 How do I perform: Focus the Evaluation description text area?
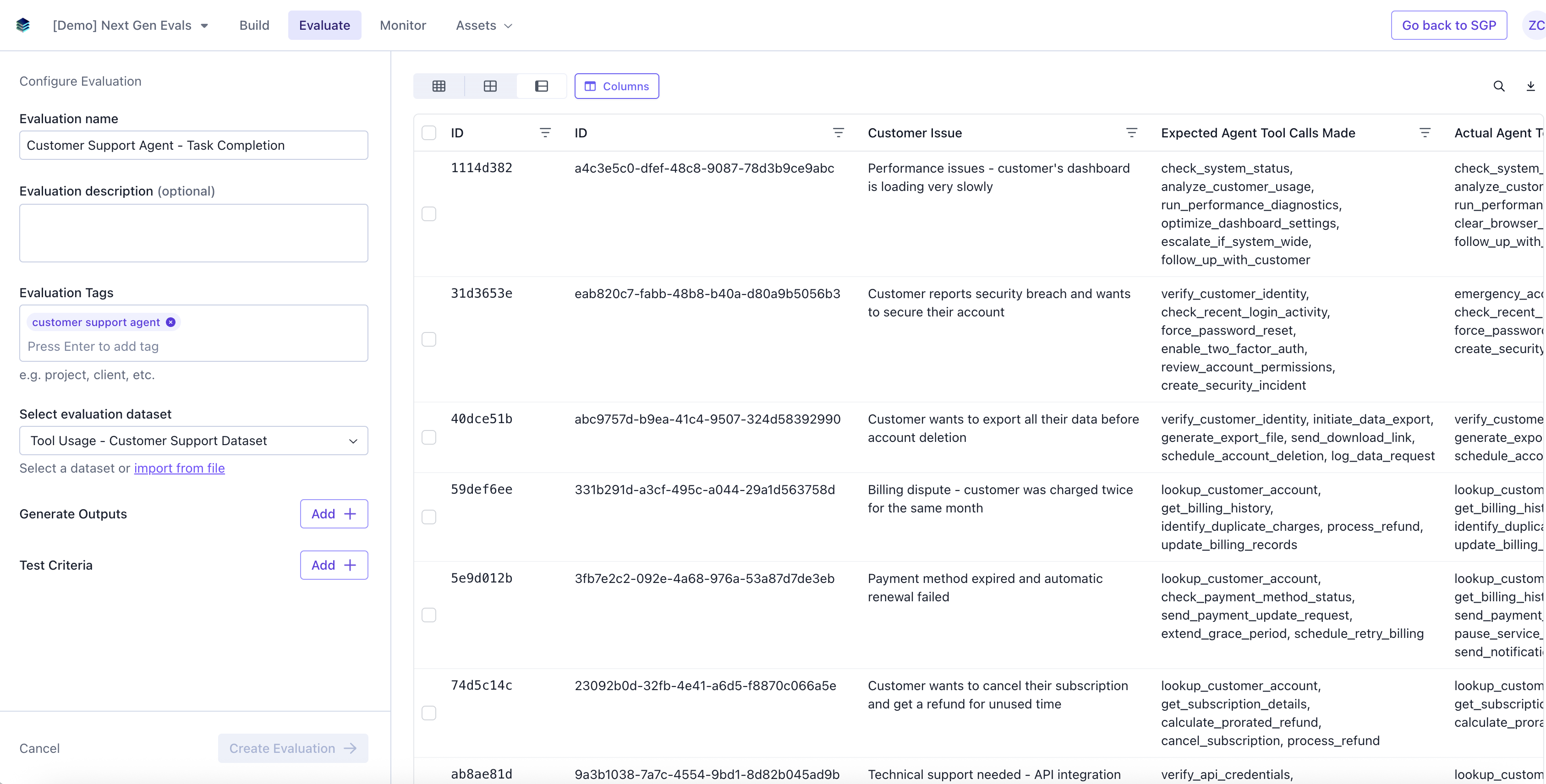coord(193,233)
